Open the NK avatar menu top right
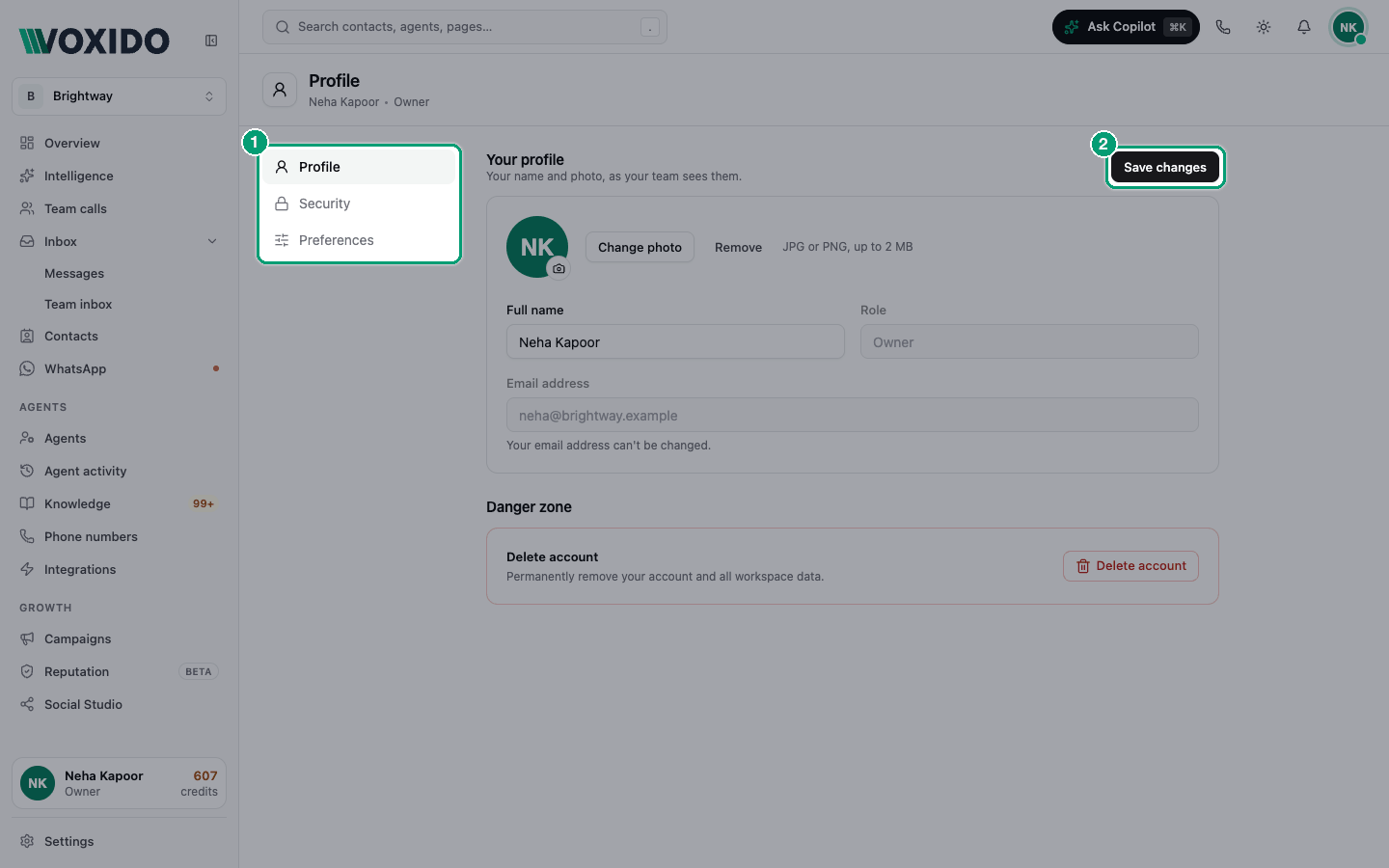This screenshot has height=868, width=1389. click(1348, 27)
